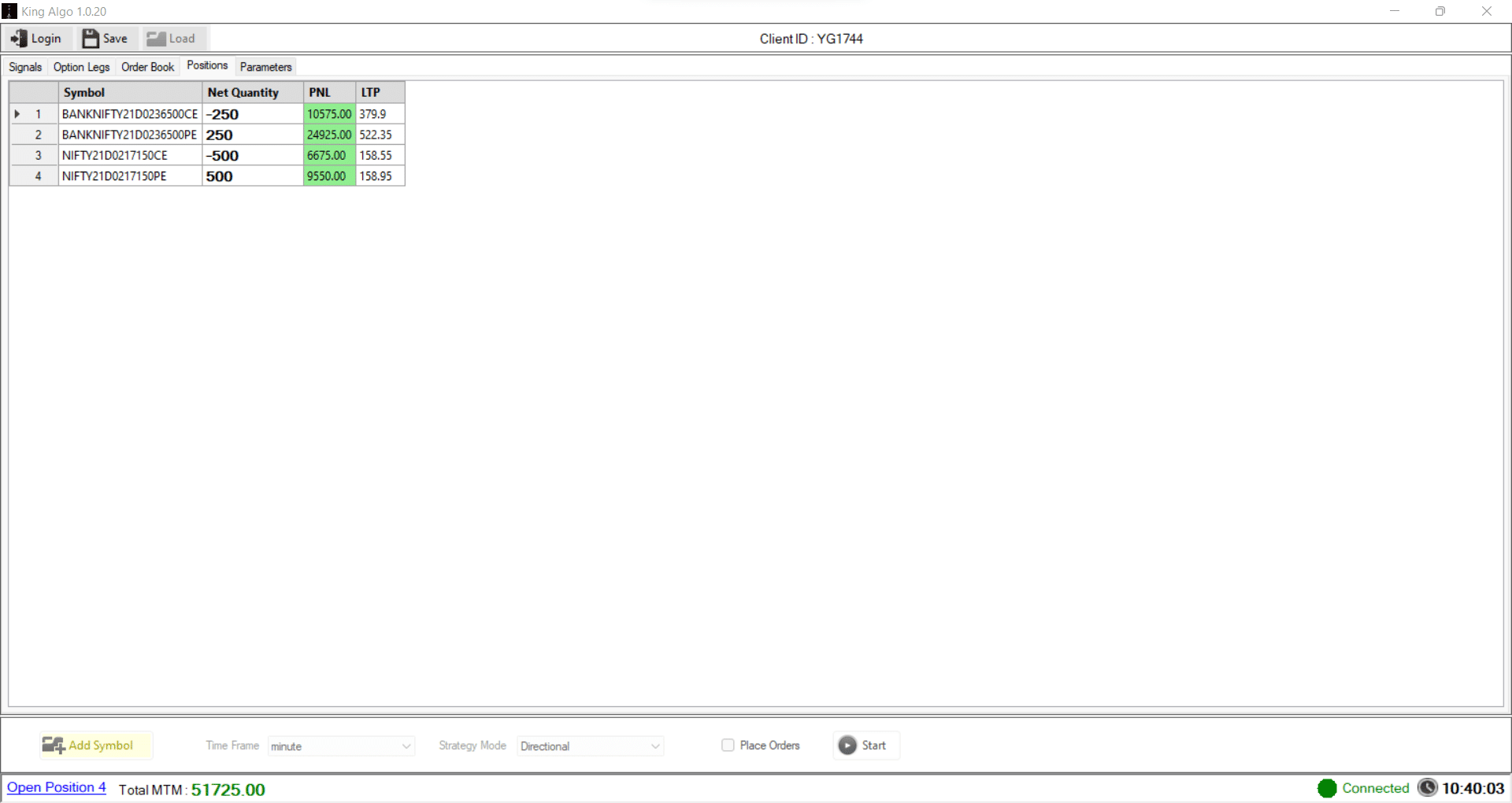
Task: Switch to the Signals tab
Action: (x=25, y=67)
